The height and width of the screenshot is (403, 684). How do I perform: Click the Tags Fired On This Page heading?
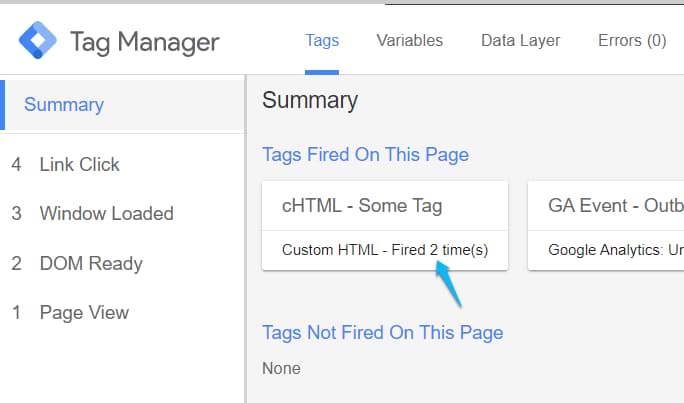coord(365,155)
